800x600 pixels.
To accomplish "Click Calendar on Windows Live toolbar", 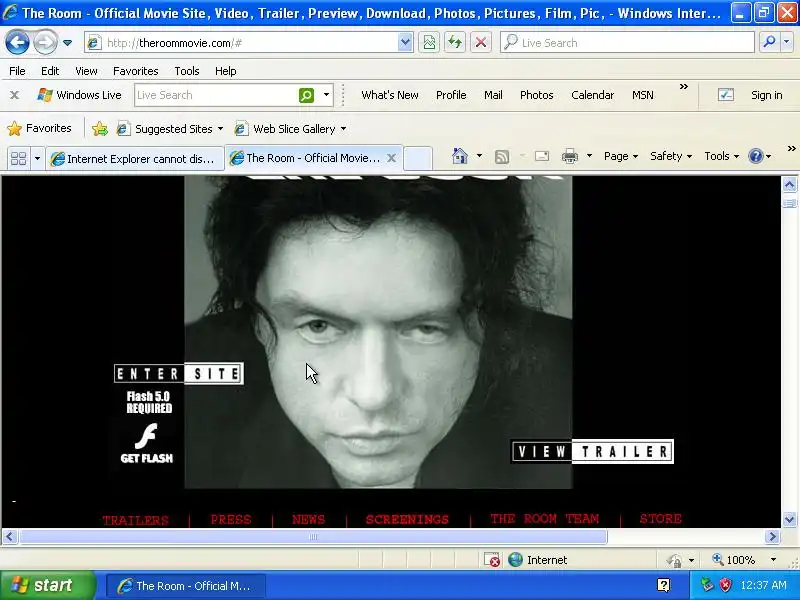I will pos(592,95).
